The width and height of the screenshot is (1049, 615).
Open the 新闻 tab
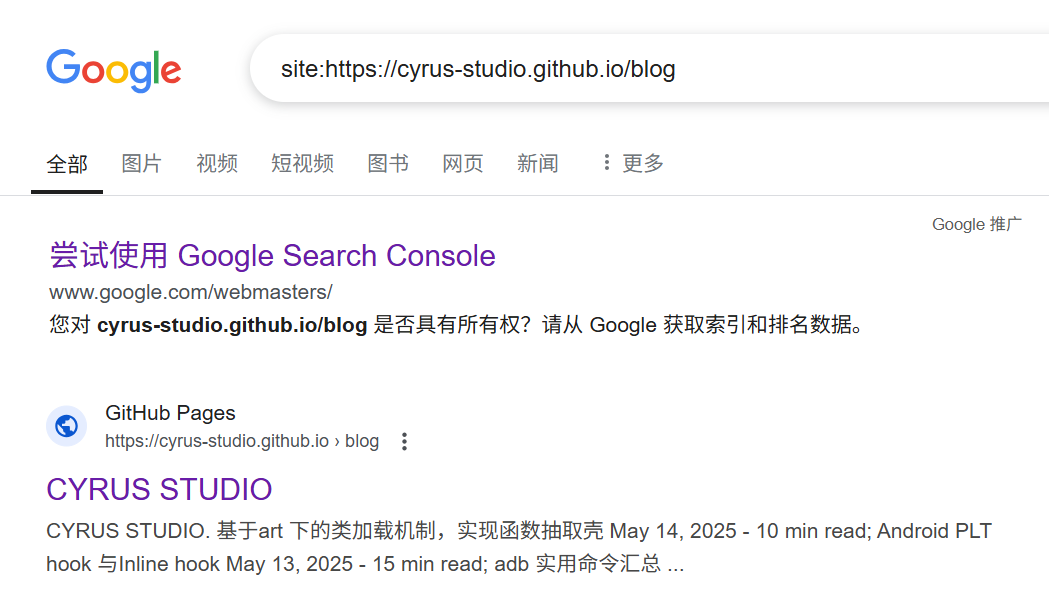[x=538, y=163]
